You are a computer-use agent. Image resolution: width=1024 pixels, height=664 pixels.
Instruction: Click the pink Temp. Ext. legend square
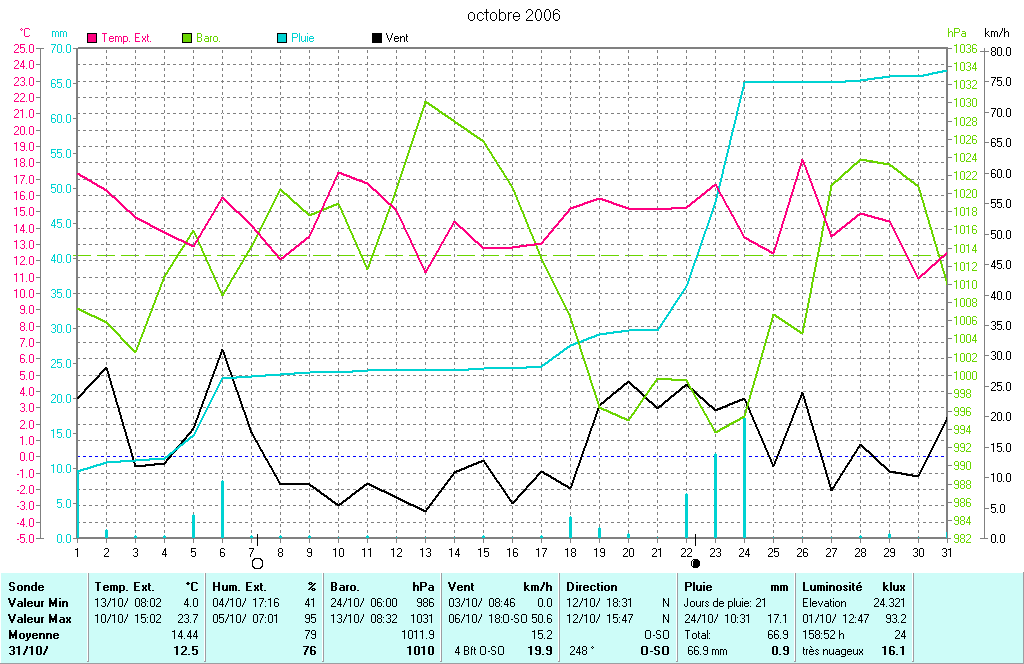click(x=93, y=38)
